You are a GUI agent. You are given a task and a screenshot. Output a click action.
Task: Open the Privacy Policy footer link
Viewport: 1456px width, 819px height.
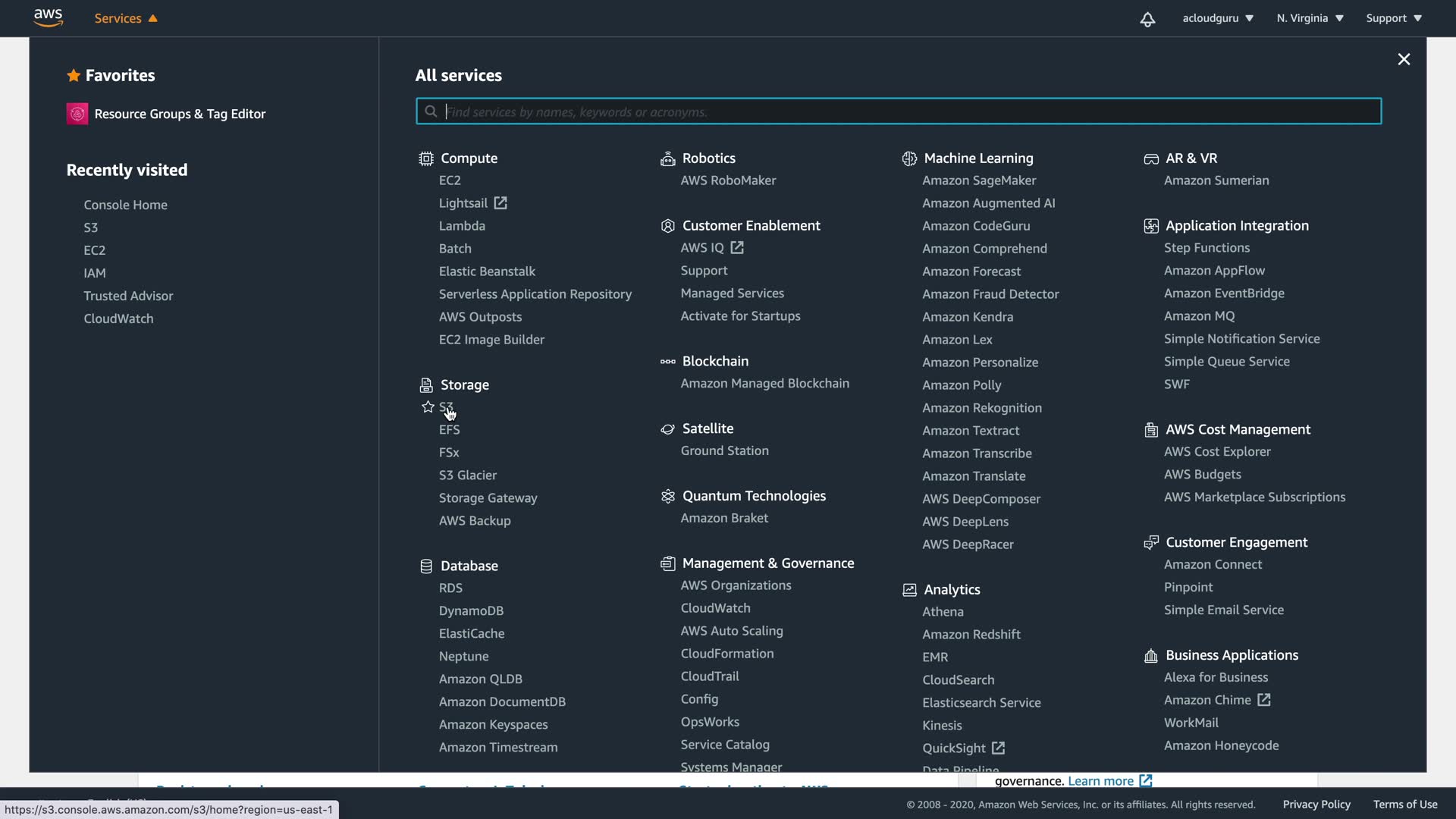click(1316, 805)
